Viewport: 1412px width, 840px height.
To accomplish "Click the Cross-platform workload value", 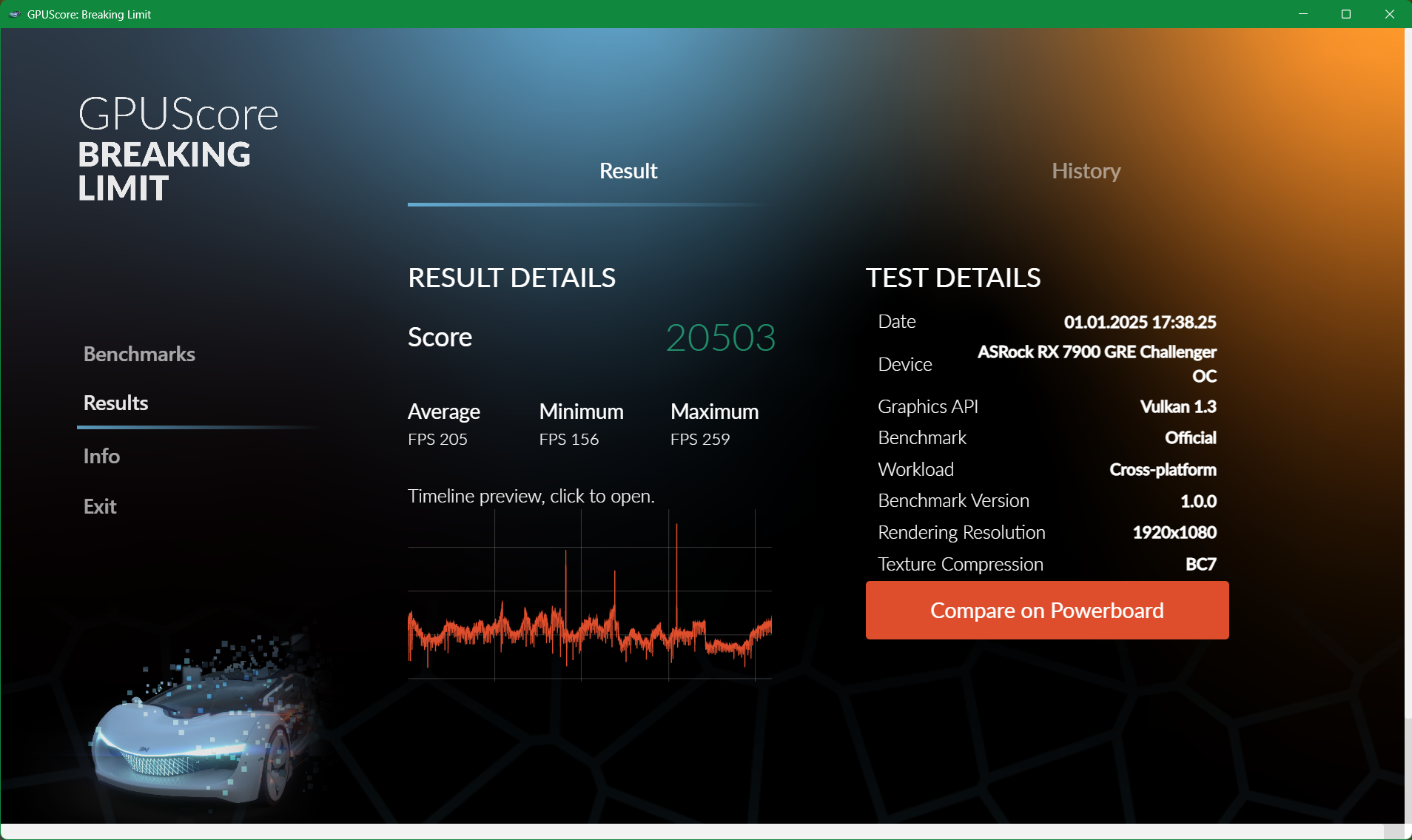I will coord(1163,469).
